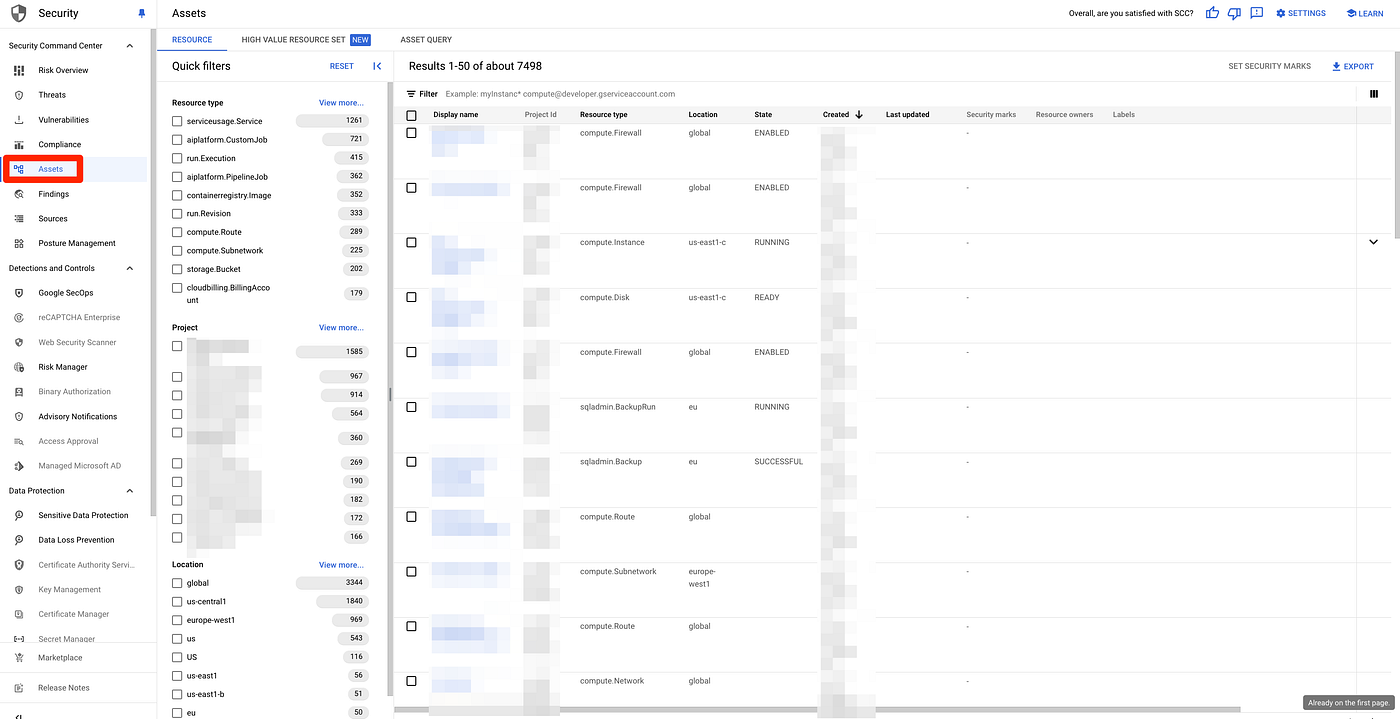Open Marketplace cart icon
Viewport: 1400px width, 719px height.
(x=19, y=658)
